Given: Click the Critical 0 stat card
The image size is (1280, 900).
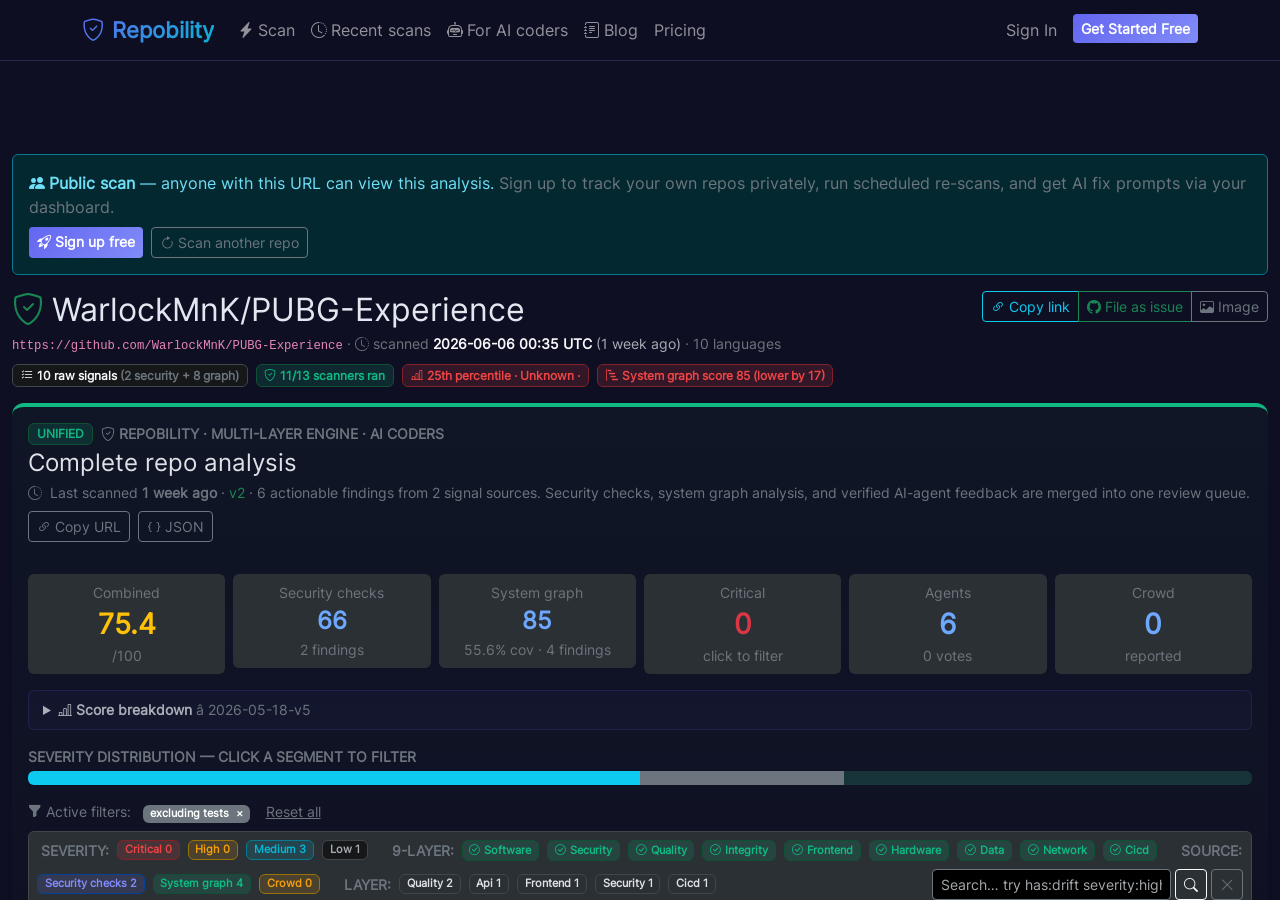Looking at the screenshot, I should (x=743, y=624).
